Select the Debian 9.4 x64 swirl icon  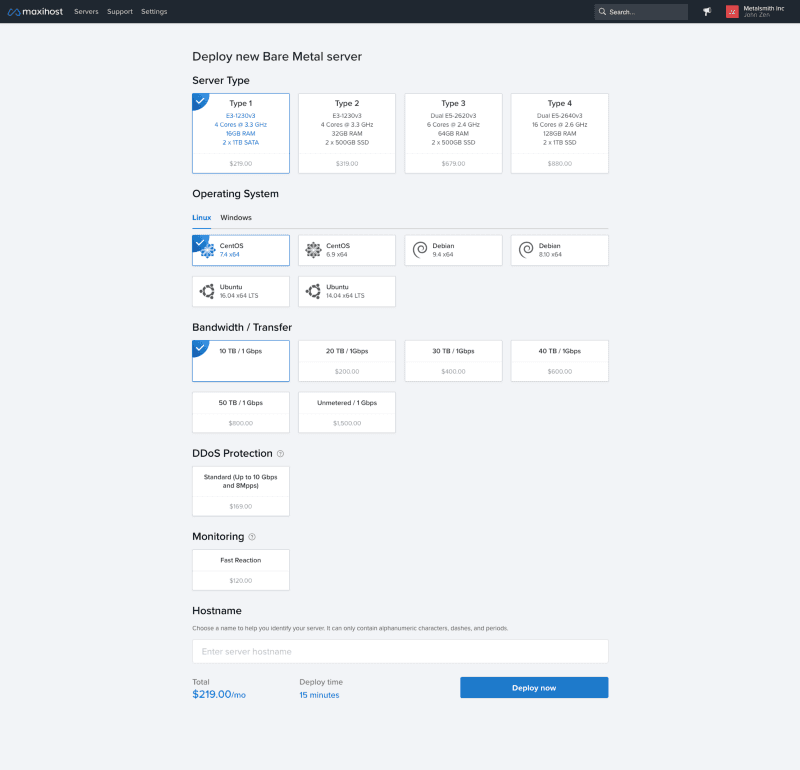(x=421, y=249)
